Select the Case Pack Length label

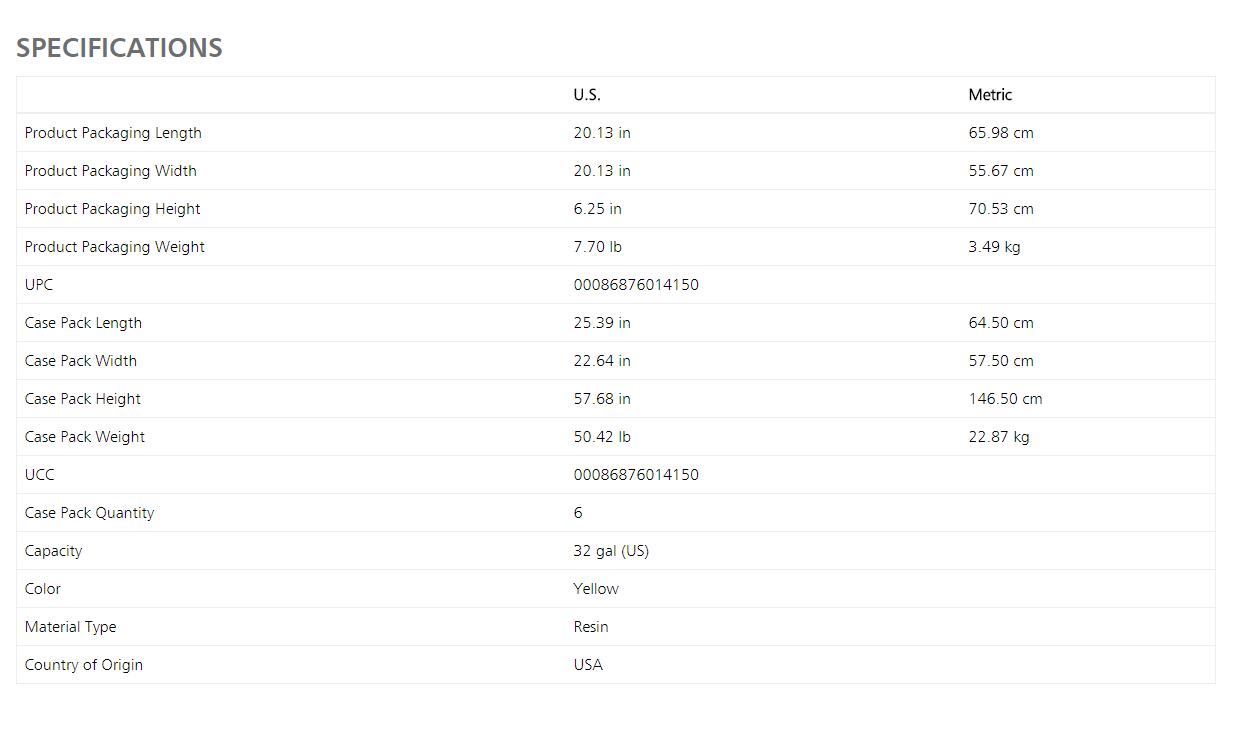(x=83, y=323)
